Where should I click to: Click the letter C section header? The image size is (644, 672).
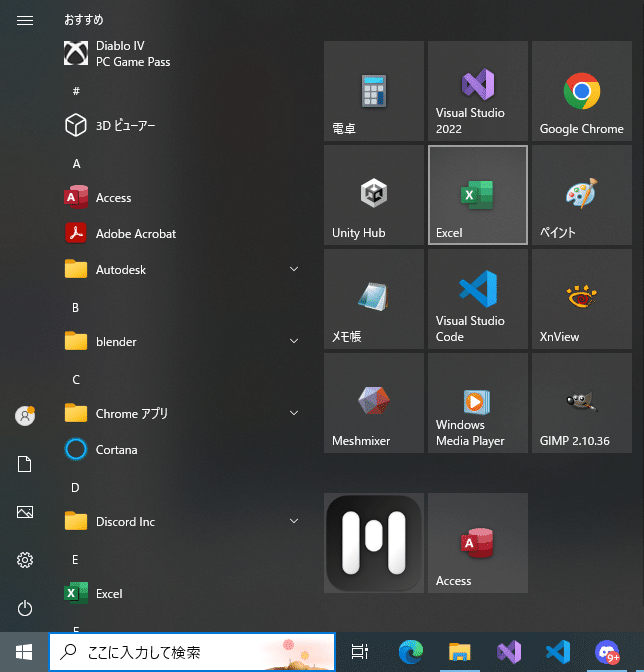pyautogui.click(x=76, y=380)
